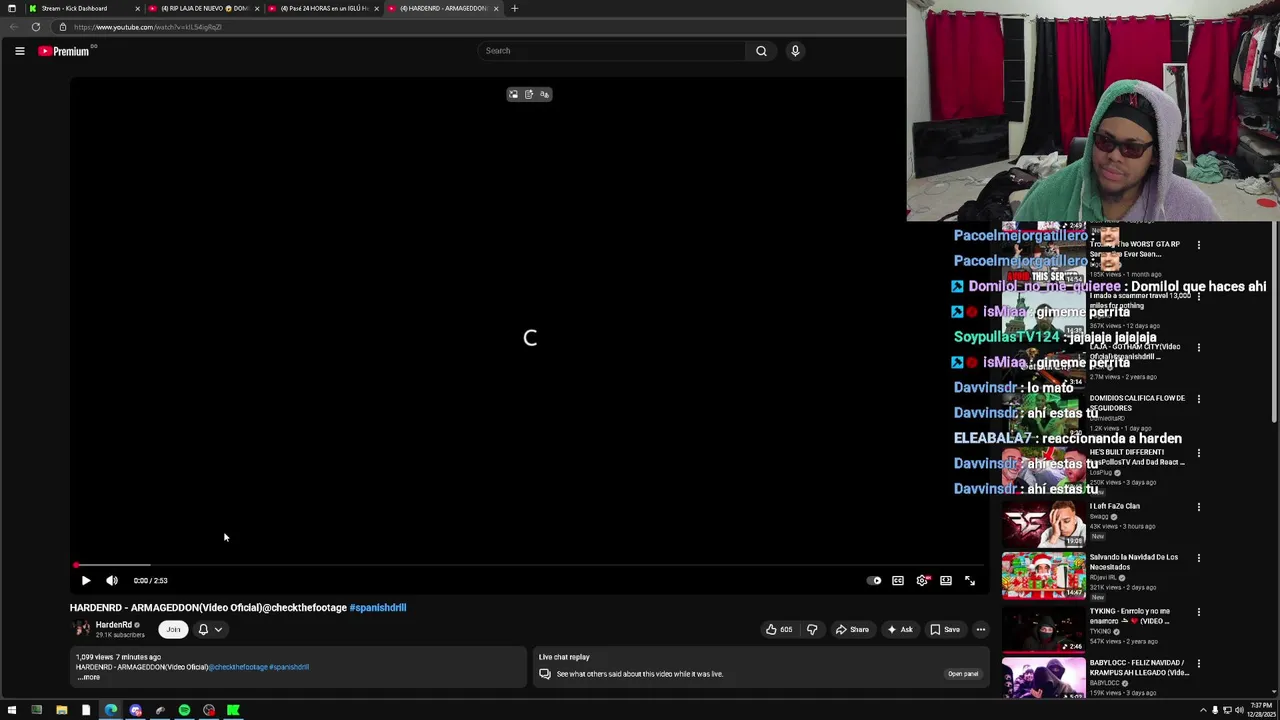Open TYKING - Enrrolo y no me enamoro thumbnail
This screenshot has height=720, width=1280.
click(x=1044, y=630)
